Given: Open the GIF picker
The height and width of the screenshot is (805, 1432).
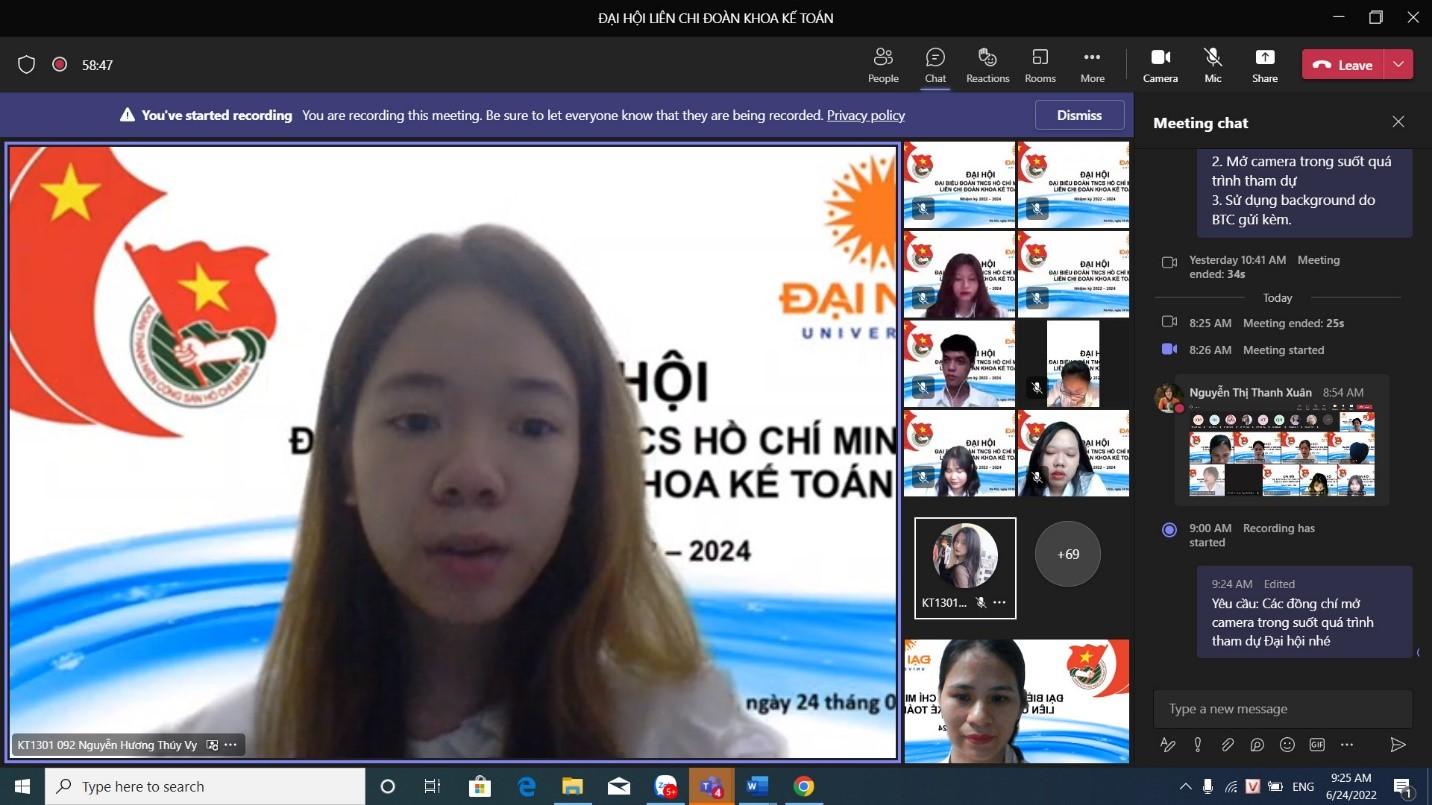Looking at the screenshot, I should click(1317, 745).
